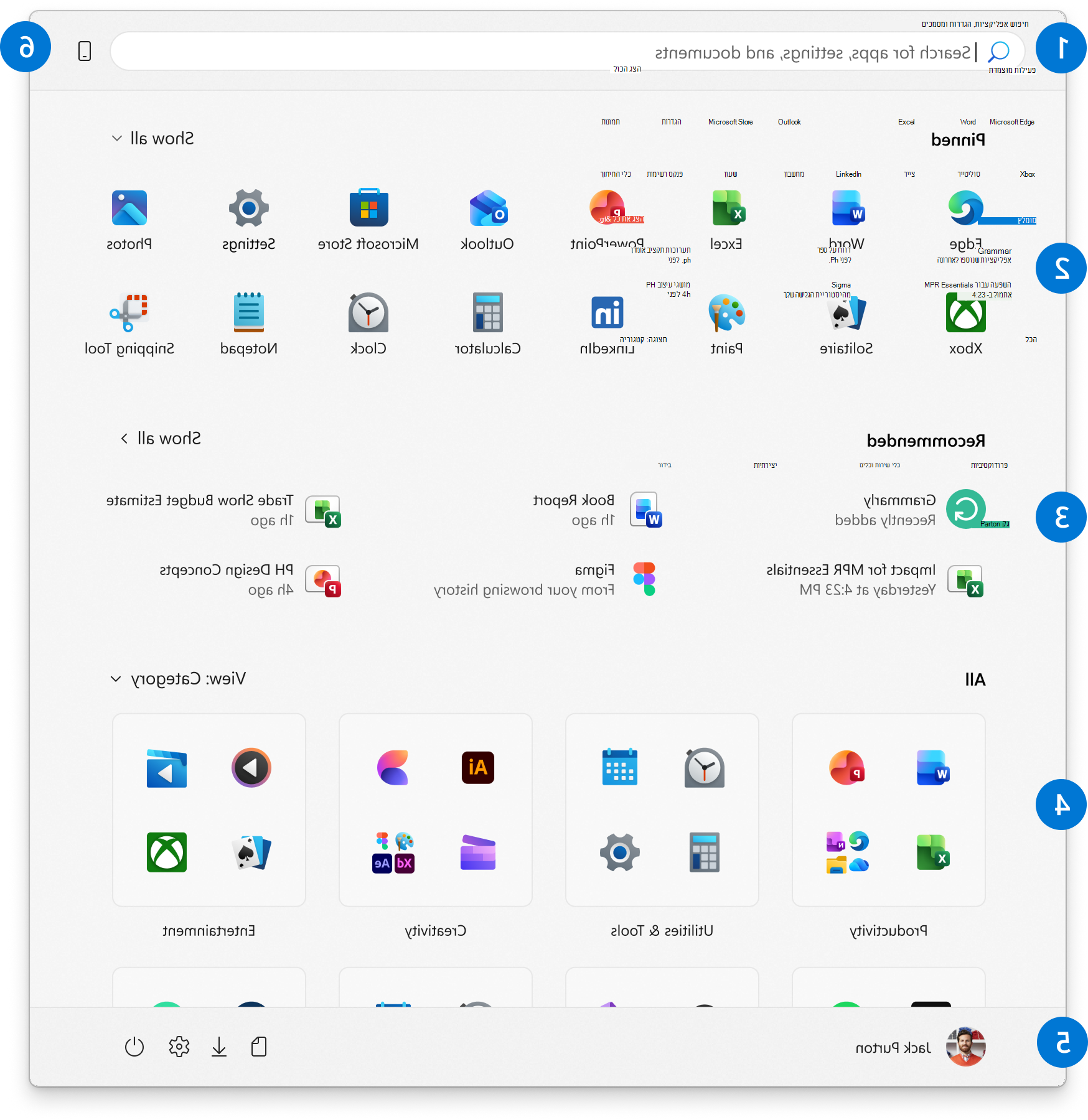Viewport: 1088px width, 1120px height.
Task: Click Jack Purton profile picture
Action: [x=966, y=1047]
